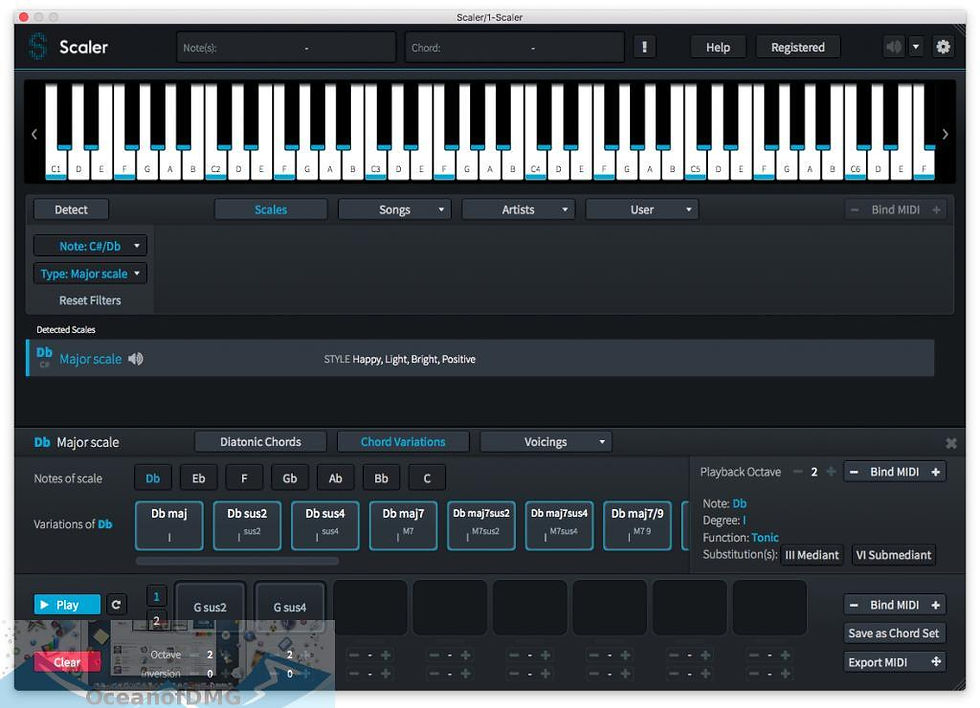
Task: Click the Registered button
Action: coord(798,47)
